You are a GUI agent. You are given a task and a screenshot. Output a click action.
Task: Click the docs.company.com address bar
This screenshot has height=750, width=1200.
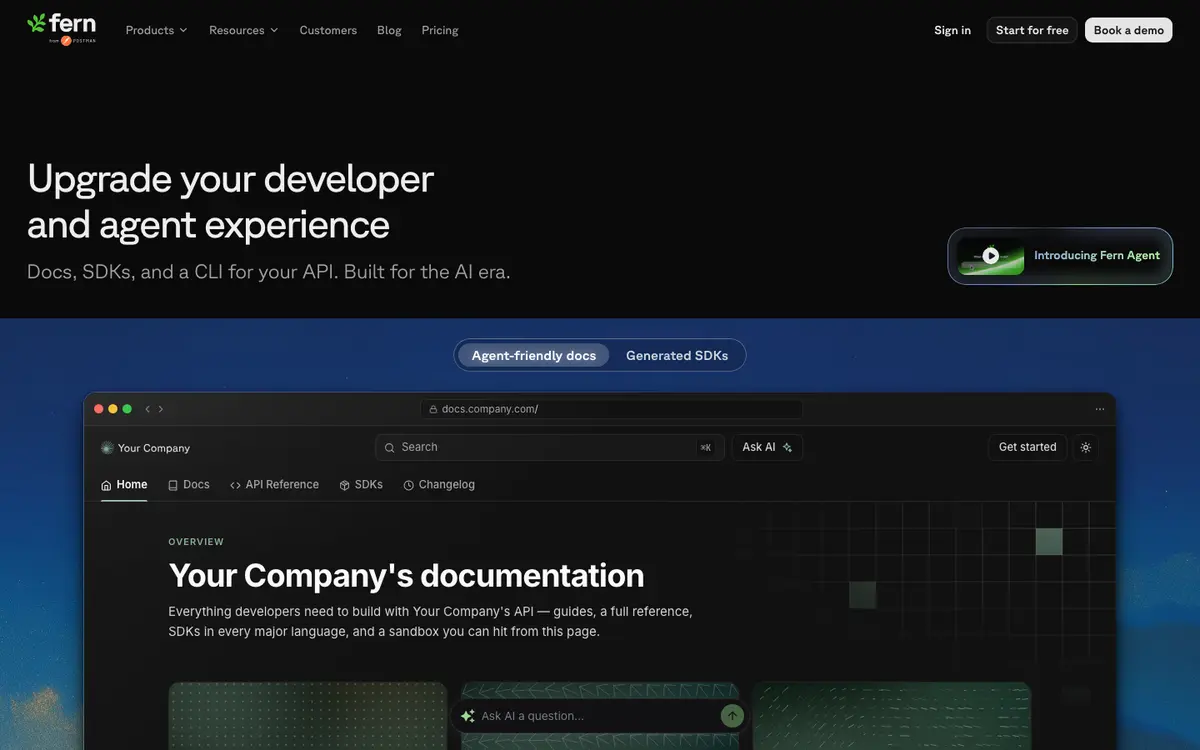[612, 409]
